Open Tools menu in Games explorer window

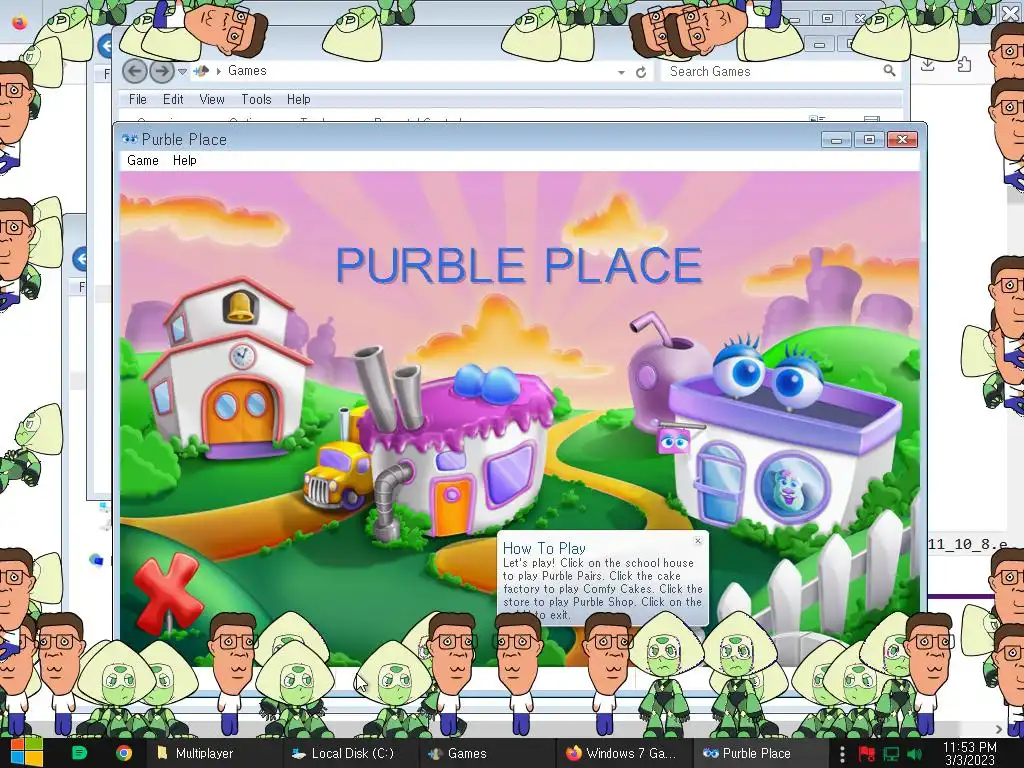point(256,99)
